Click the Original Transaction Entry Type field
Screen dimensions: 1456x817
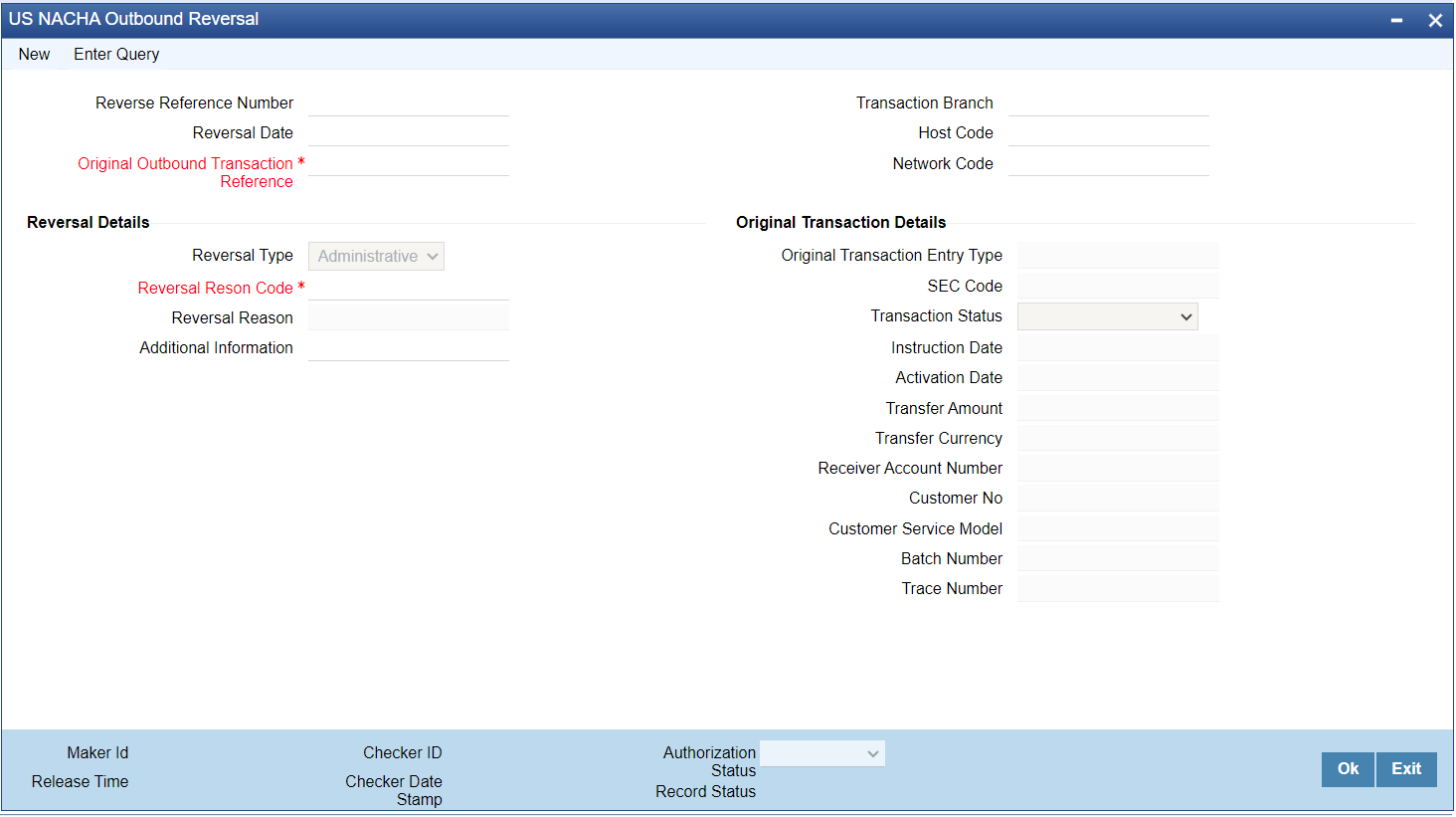[1118, 255]
